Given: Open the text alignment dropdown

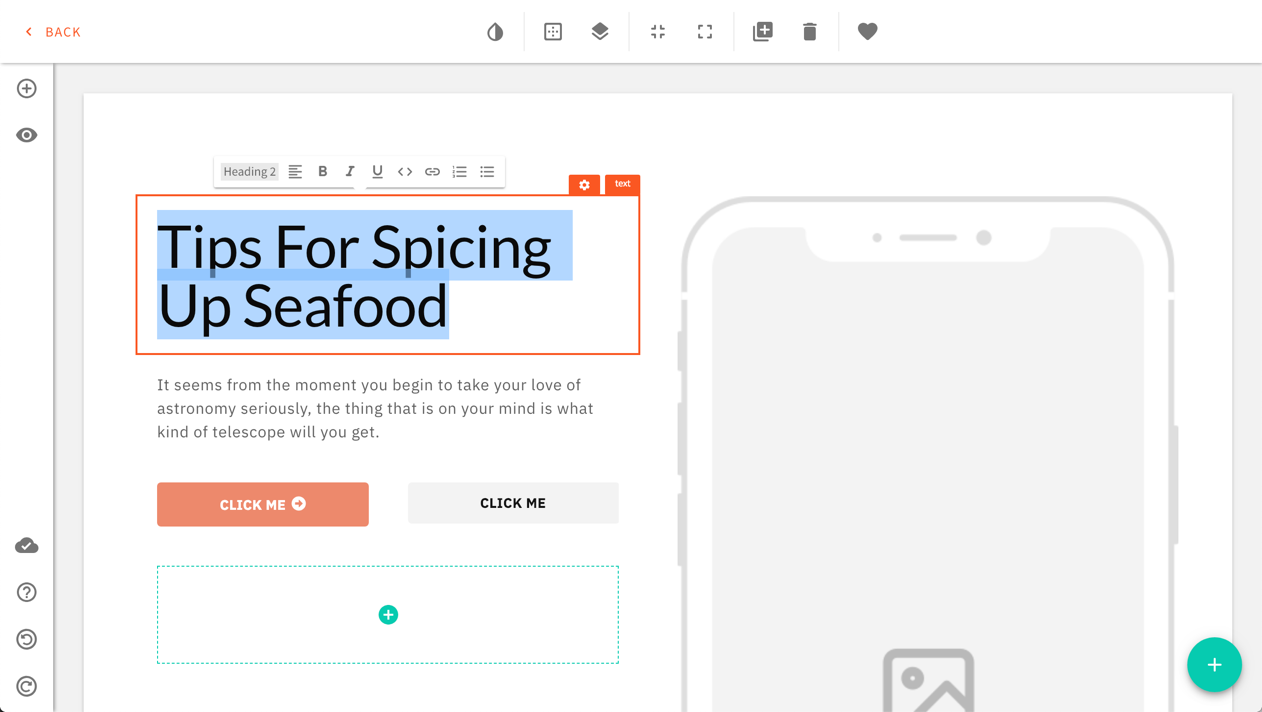Looking at the screenshot, I should pyautogui.click(x=295, y=172).
